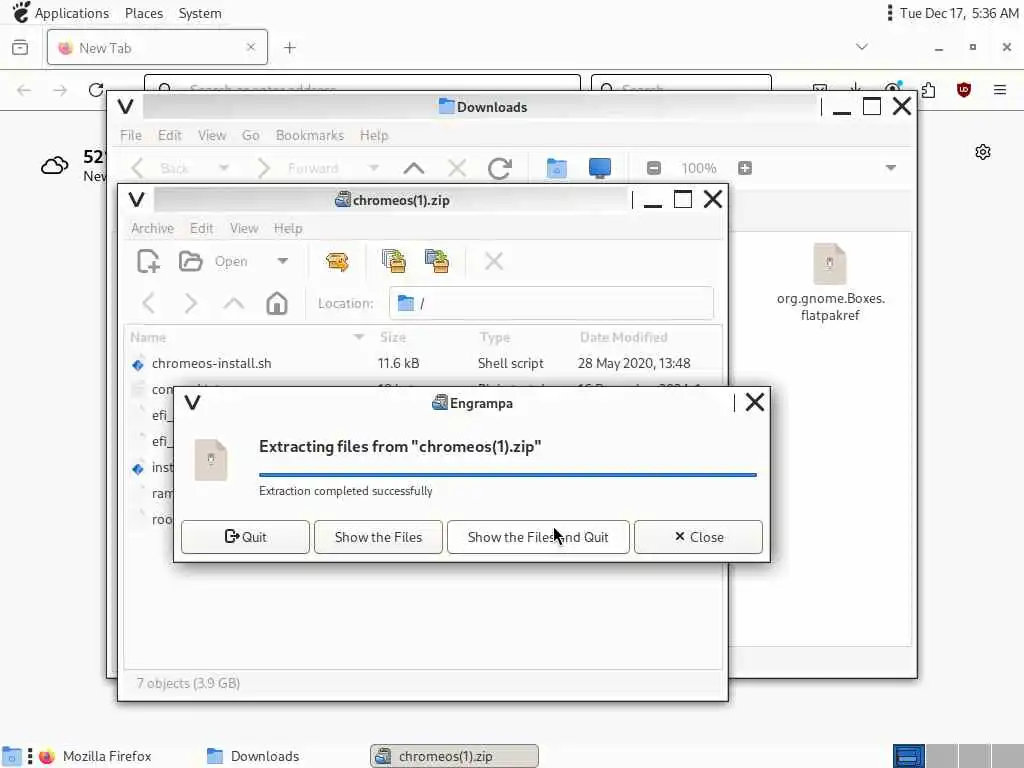The height and width of the screenshot is (768, 1024).
Task: Click the extraction progress bar
Action: tap(507, 475)
